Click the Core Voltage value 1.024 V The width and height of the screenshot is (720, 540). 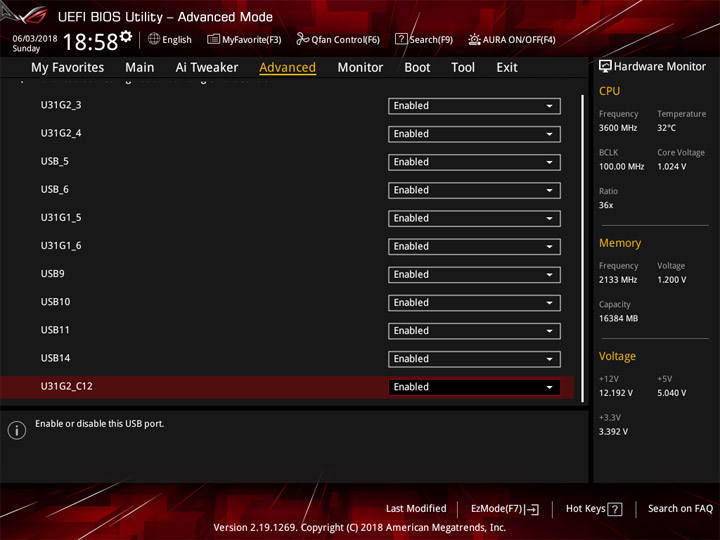671,167
